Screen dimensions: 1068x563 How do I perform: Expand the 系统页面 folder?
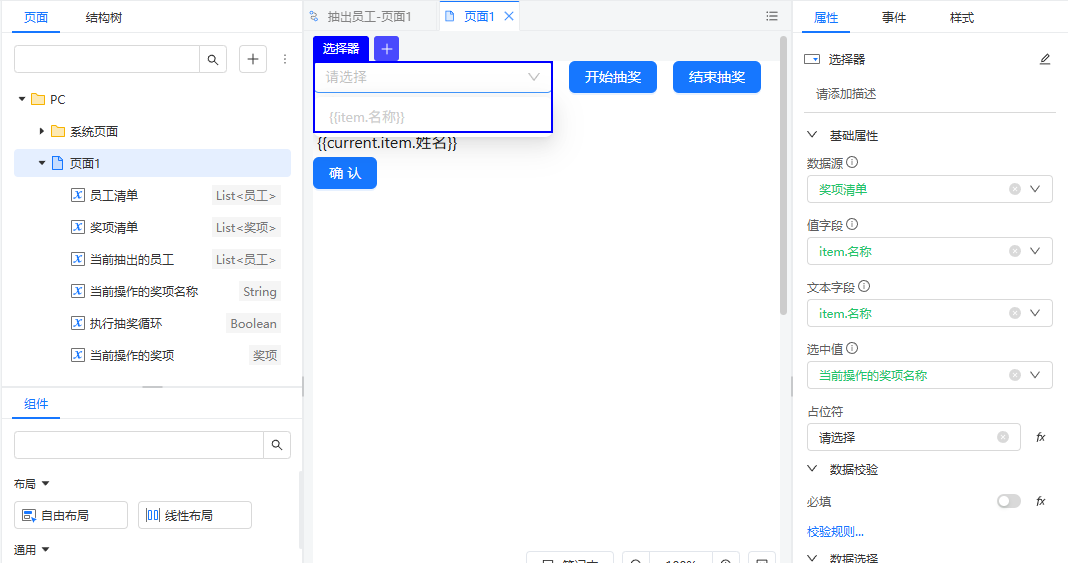coord(42,131)
